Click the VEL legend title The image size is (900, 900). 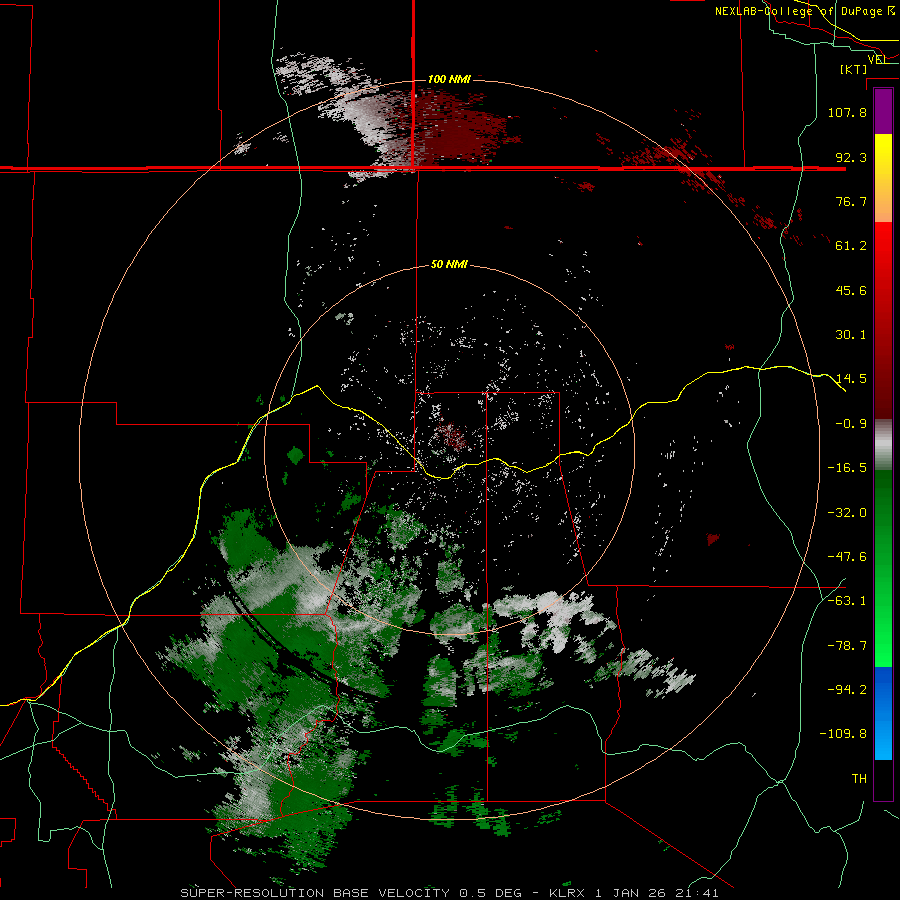(877, 60)
